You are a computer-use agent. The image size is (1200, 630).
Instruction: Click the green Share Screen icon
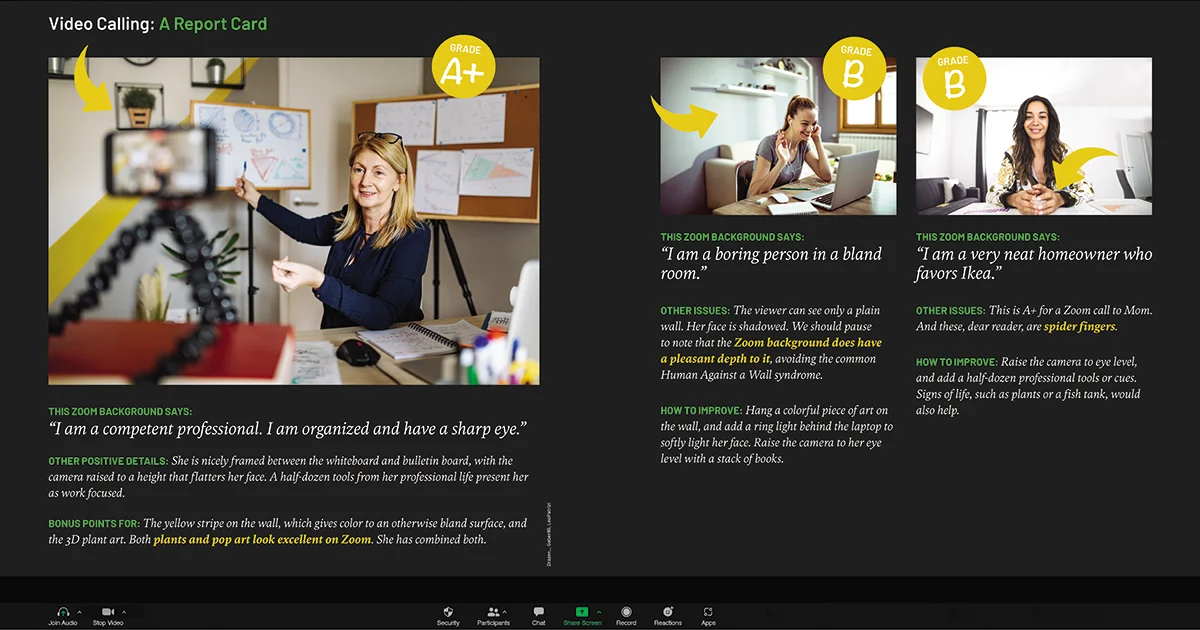[x=581, y=611]
